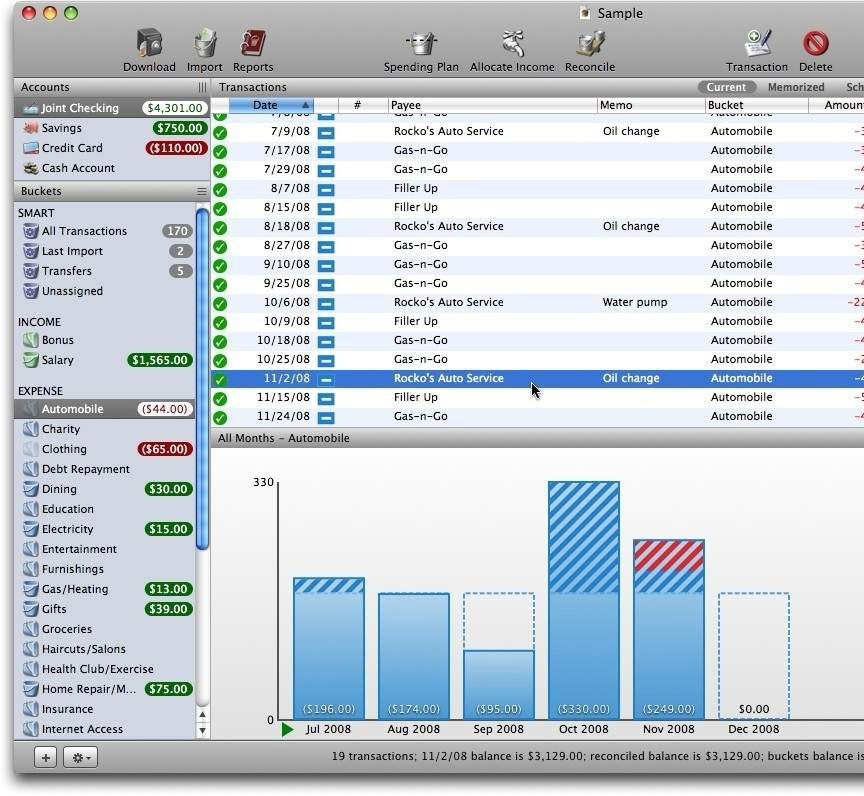This screenshot has height=796, width=864.
Task: Switch to the Memorized tab
Action: click(796, 87)
